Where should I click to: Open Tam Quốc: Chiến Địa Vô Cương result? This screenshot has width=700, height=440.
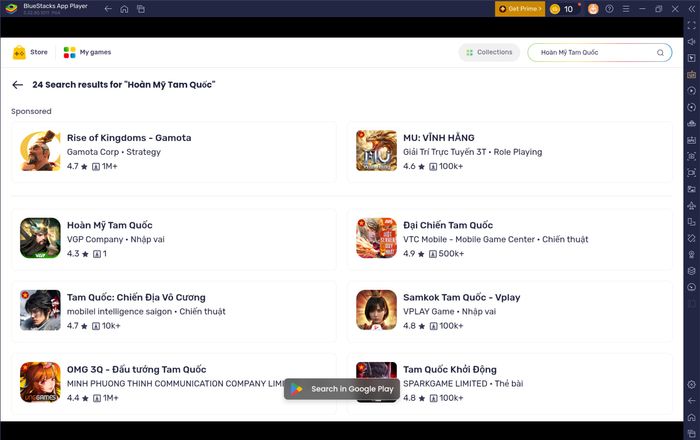click(174, 311)
